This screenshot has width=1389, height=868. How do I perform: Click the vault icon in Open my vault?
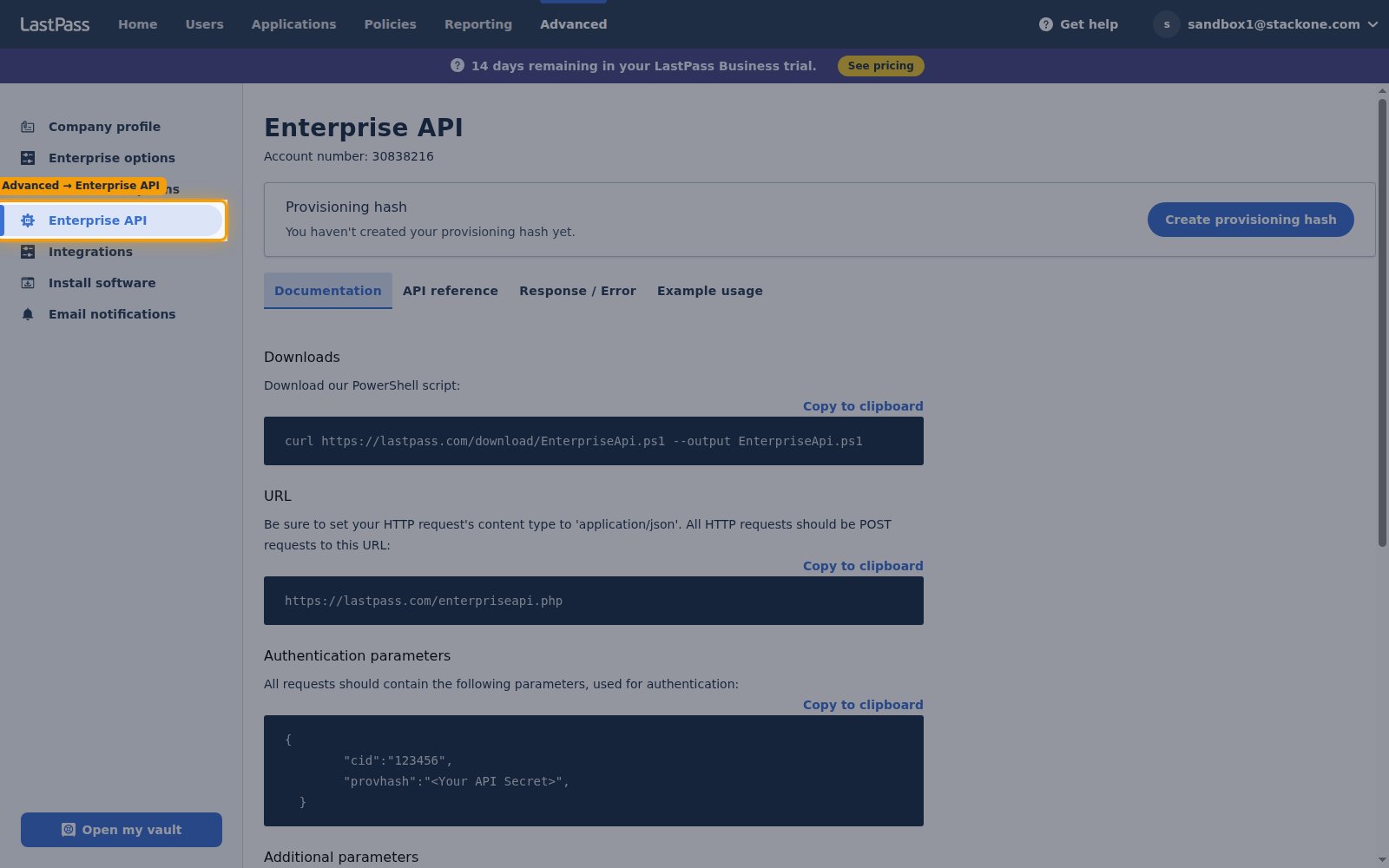(x=69, y=830)
